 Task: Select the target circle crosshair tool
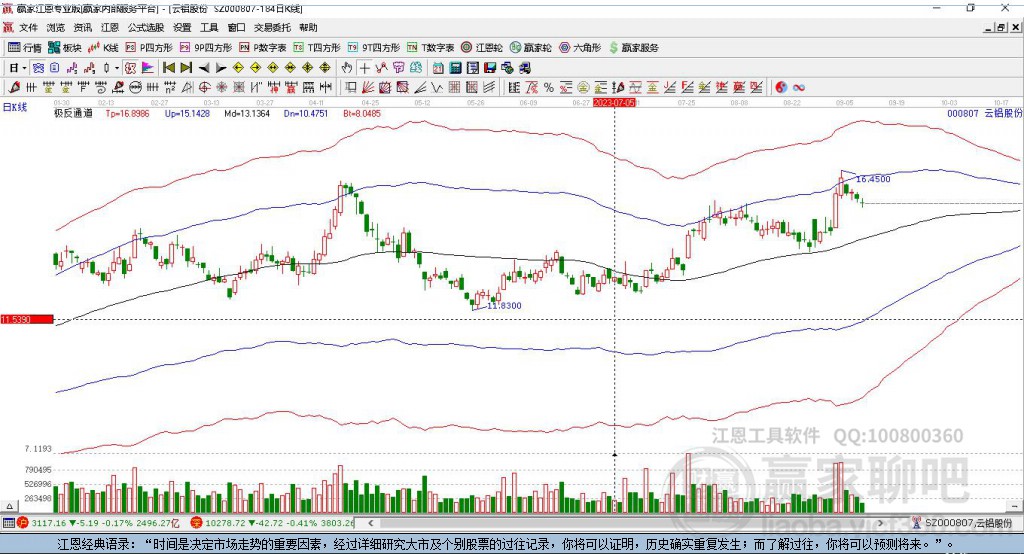coord(204,88)
